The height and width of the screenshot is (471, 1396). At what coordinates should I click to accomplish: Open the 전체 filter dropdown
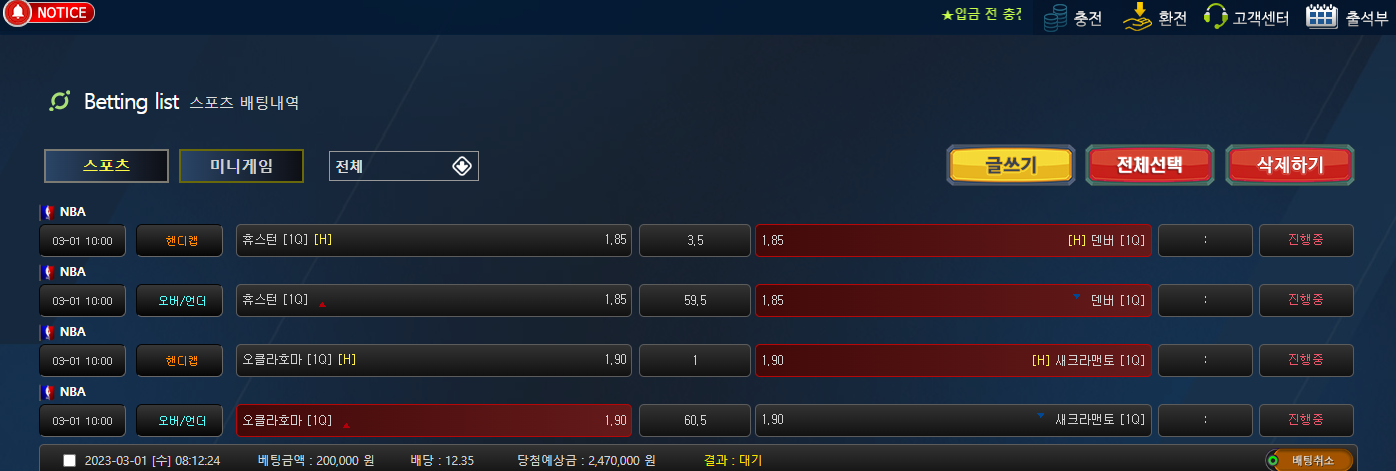click(404, 166)
